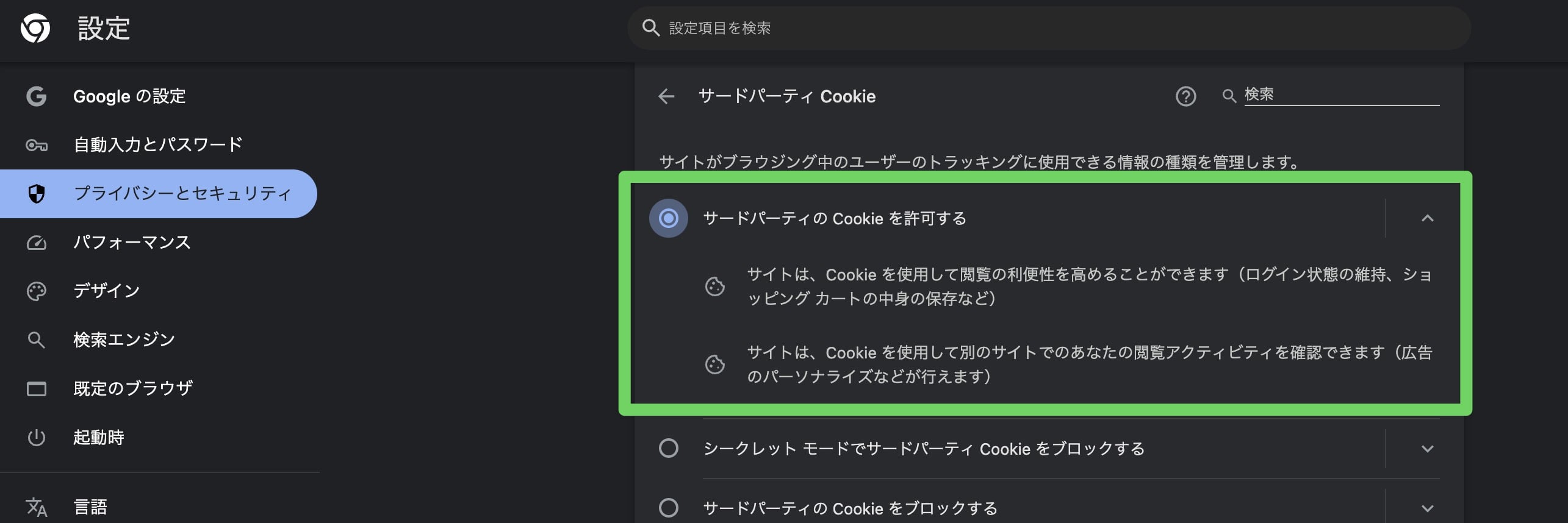Switch to the 検索エンジン settings section
Image resolution: width=1568 pixels, height=523 pixels.
[x=123, y=340]
